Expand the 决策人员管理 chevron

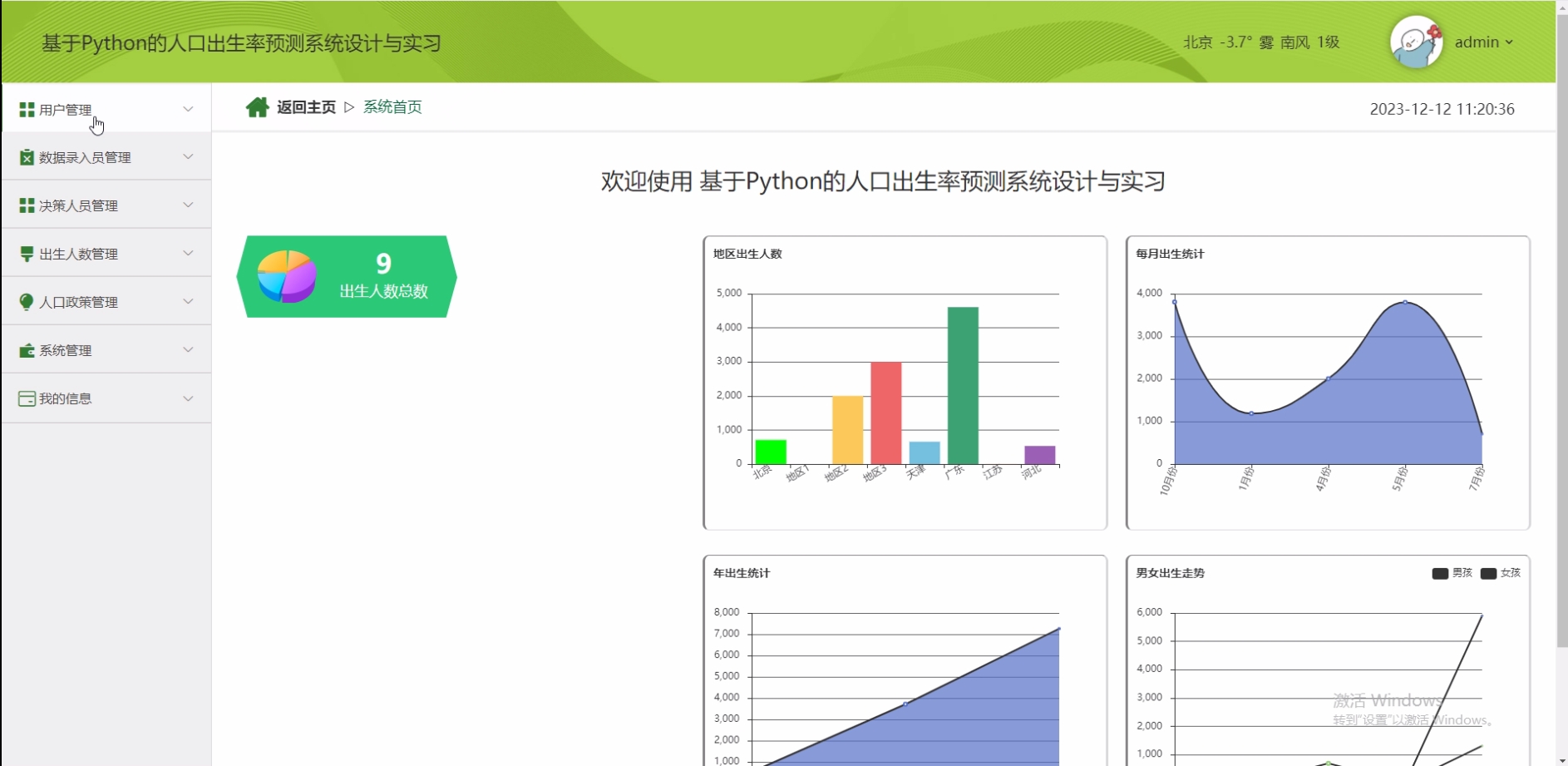[189, 205]
